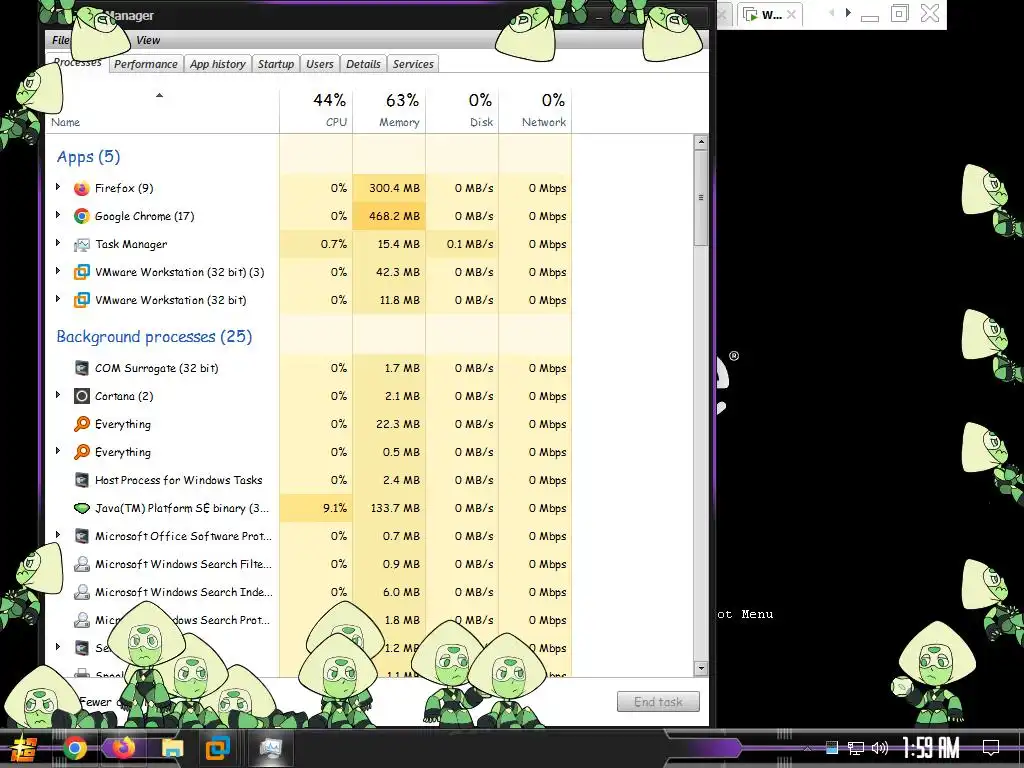Open the View menu
This screenshot has height=768, width=1024.
[148, 40]
